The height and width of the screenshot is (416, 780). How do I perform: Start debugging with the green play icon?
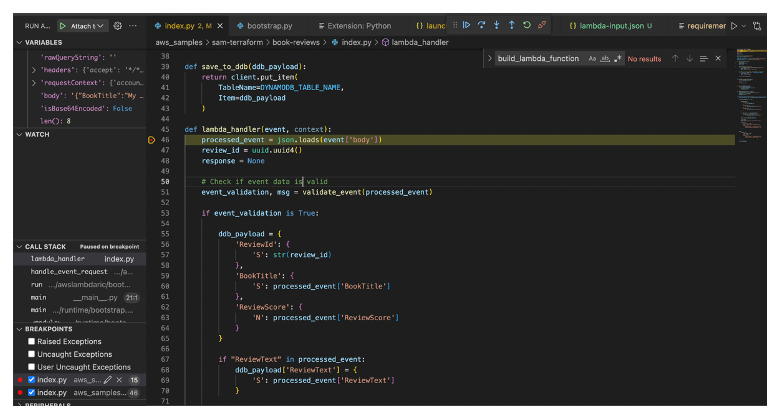[63, 26]
